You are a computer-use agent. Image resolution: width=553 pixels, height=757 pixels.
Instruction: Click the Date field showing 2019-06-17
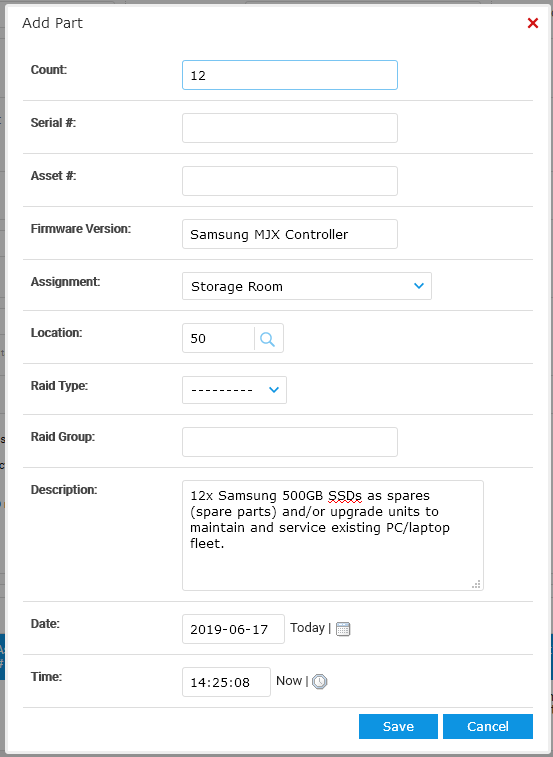[233, 629]
